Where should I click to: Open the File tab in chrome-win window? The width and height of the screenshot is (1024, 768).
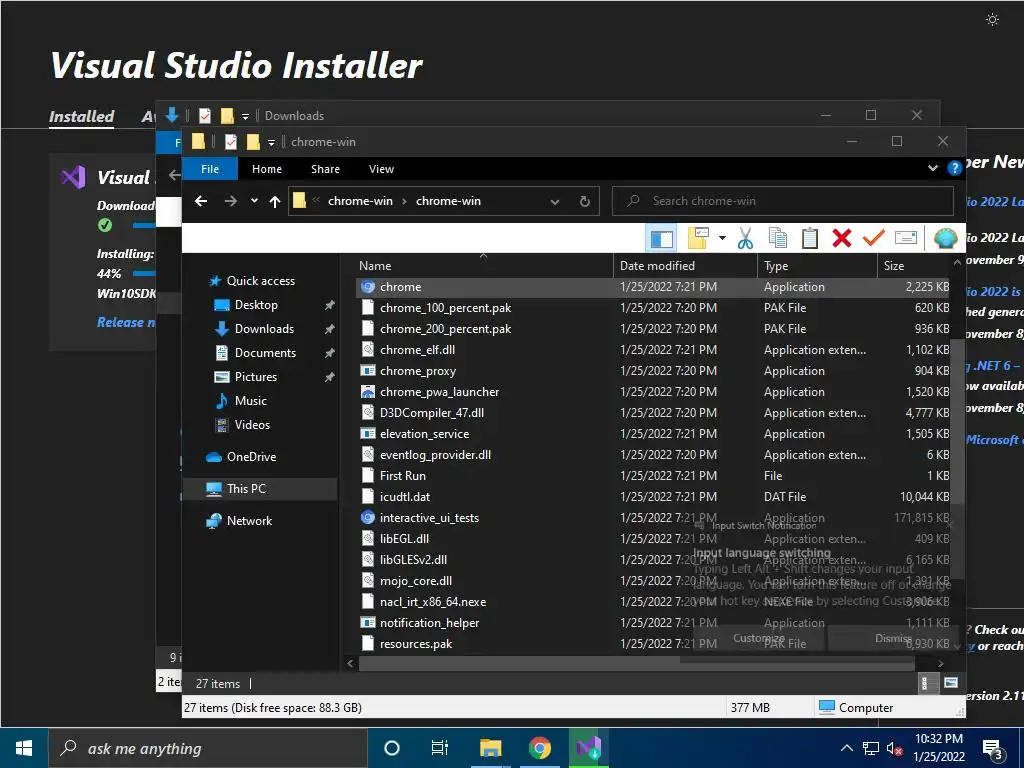coord(210,169)
